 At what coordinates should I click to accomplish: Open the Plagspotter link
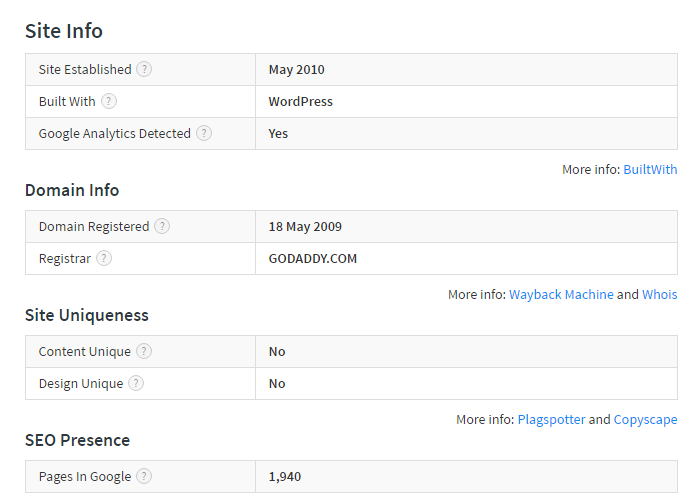(551, 420)
